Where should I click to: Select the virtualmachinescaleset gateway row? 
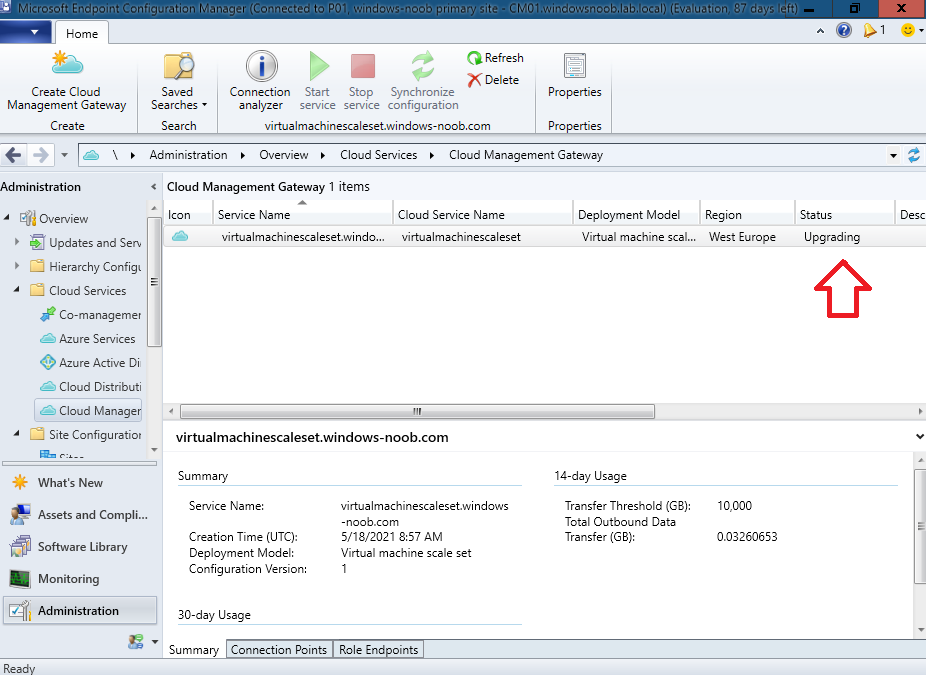click(544, 237)
